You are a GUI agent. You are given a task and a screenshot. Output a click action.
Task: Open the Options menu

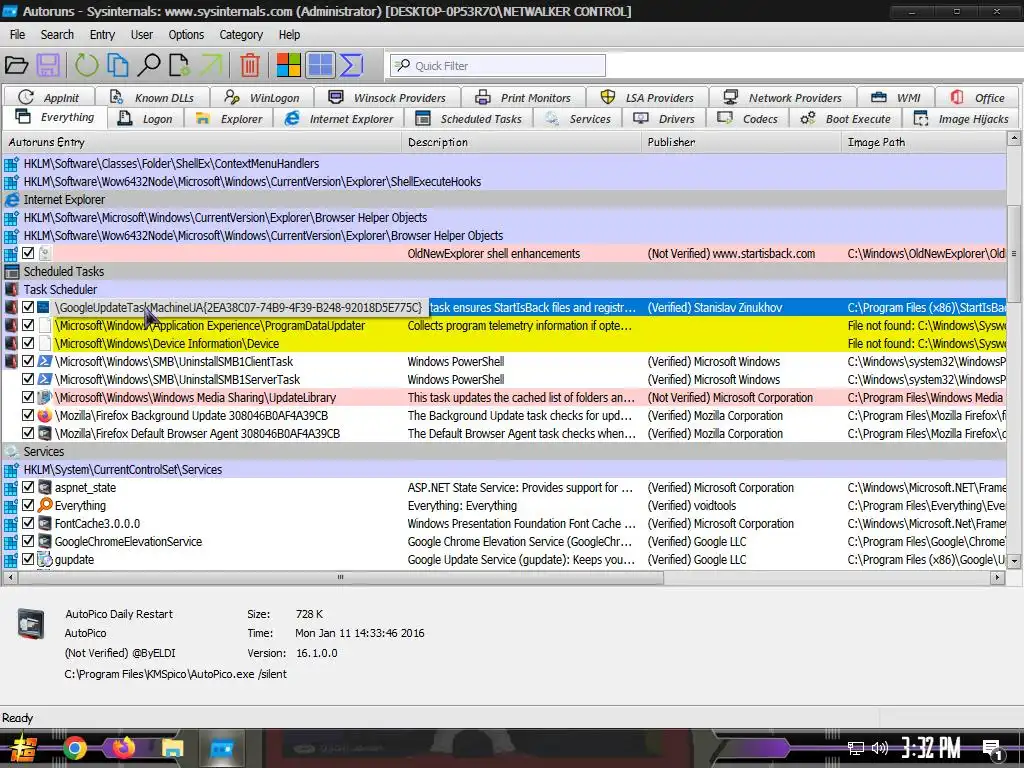[x=186, y=35]
